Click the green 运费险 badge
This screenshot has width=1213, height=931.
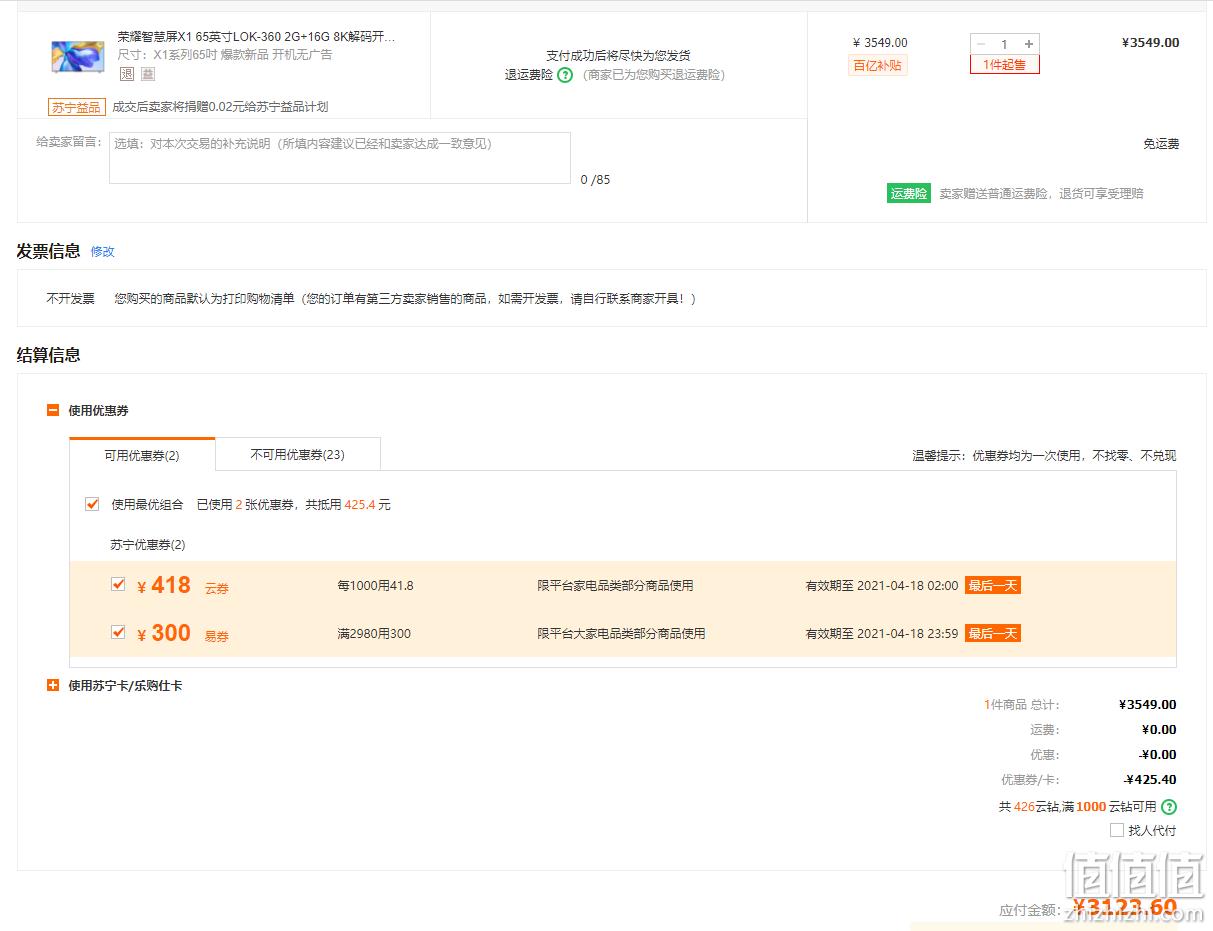(909, 194)
